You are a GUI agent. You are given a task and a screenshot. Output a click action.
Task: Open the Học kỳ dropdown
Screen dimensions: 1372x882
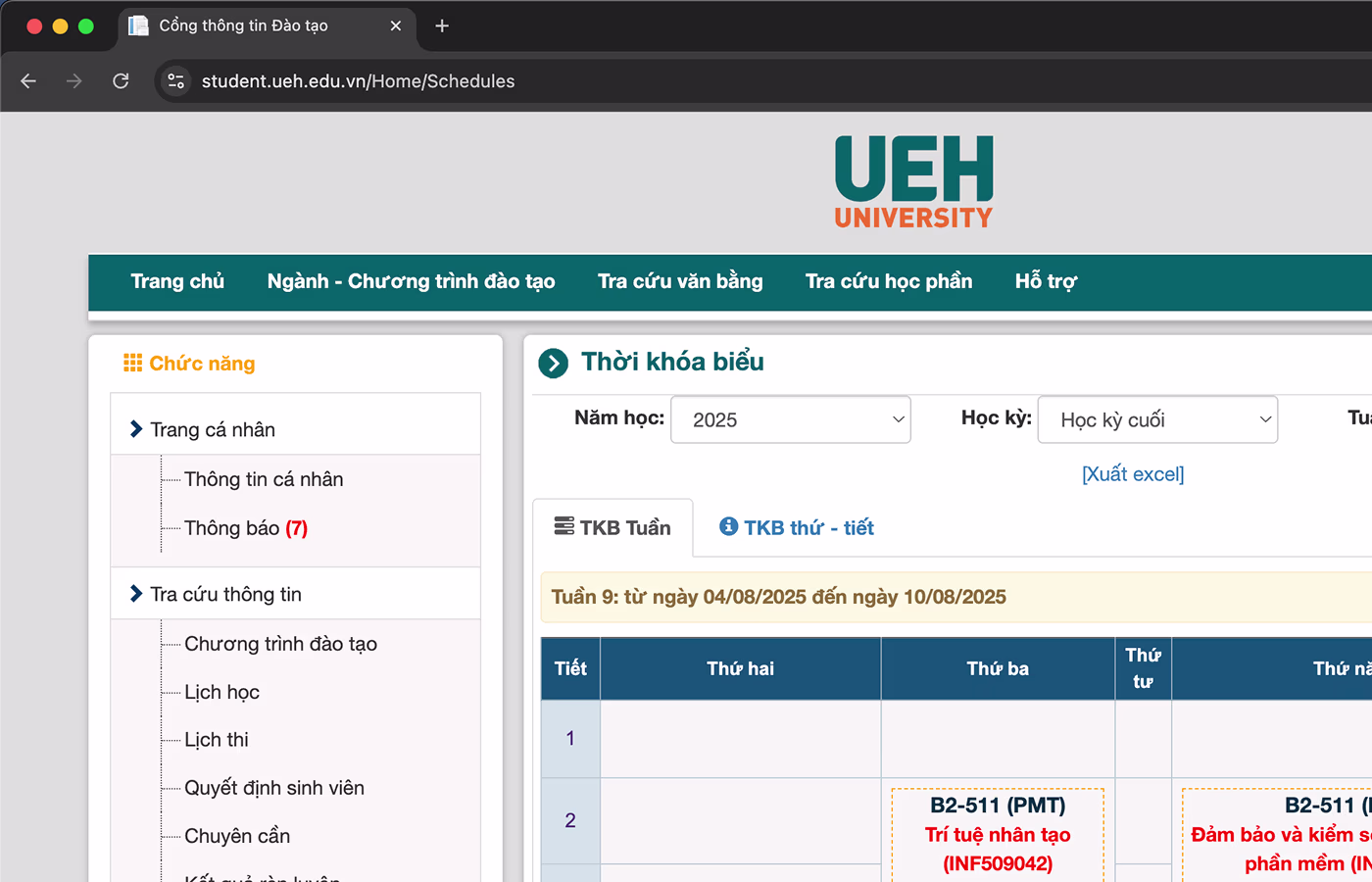(x=1156, y=419)
